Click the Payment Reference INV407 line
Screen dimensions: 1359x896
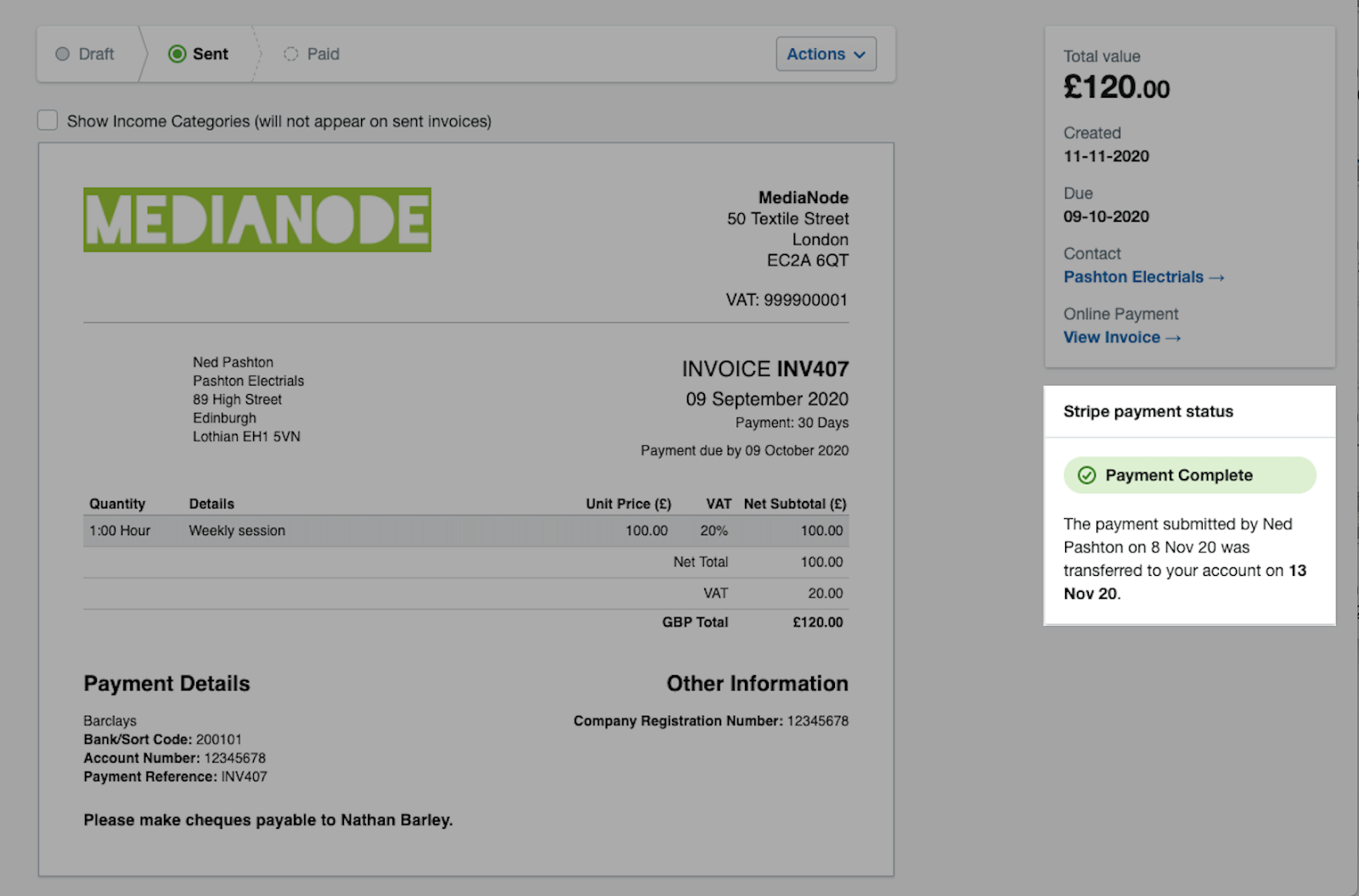coord(175,777)
